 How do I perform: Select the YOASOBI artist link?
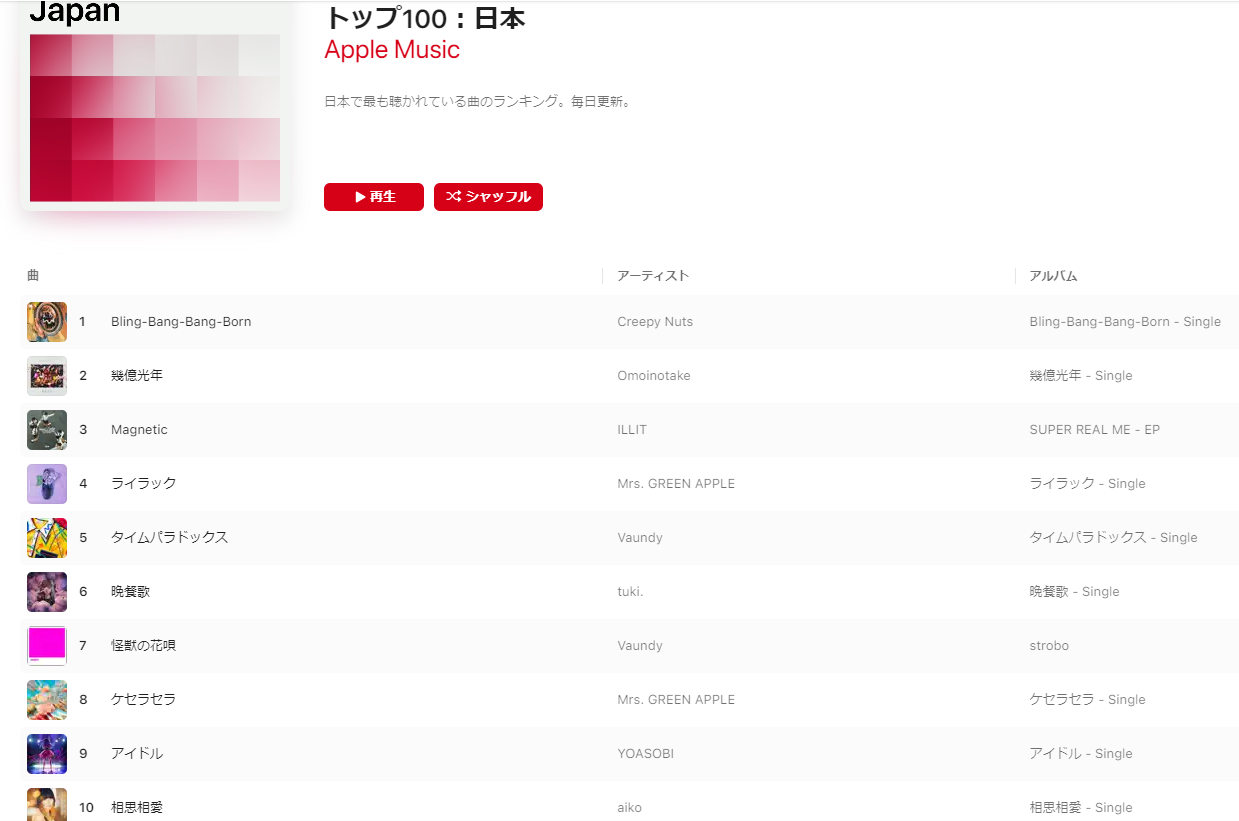click(x=645, y=754)
